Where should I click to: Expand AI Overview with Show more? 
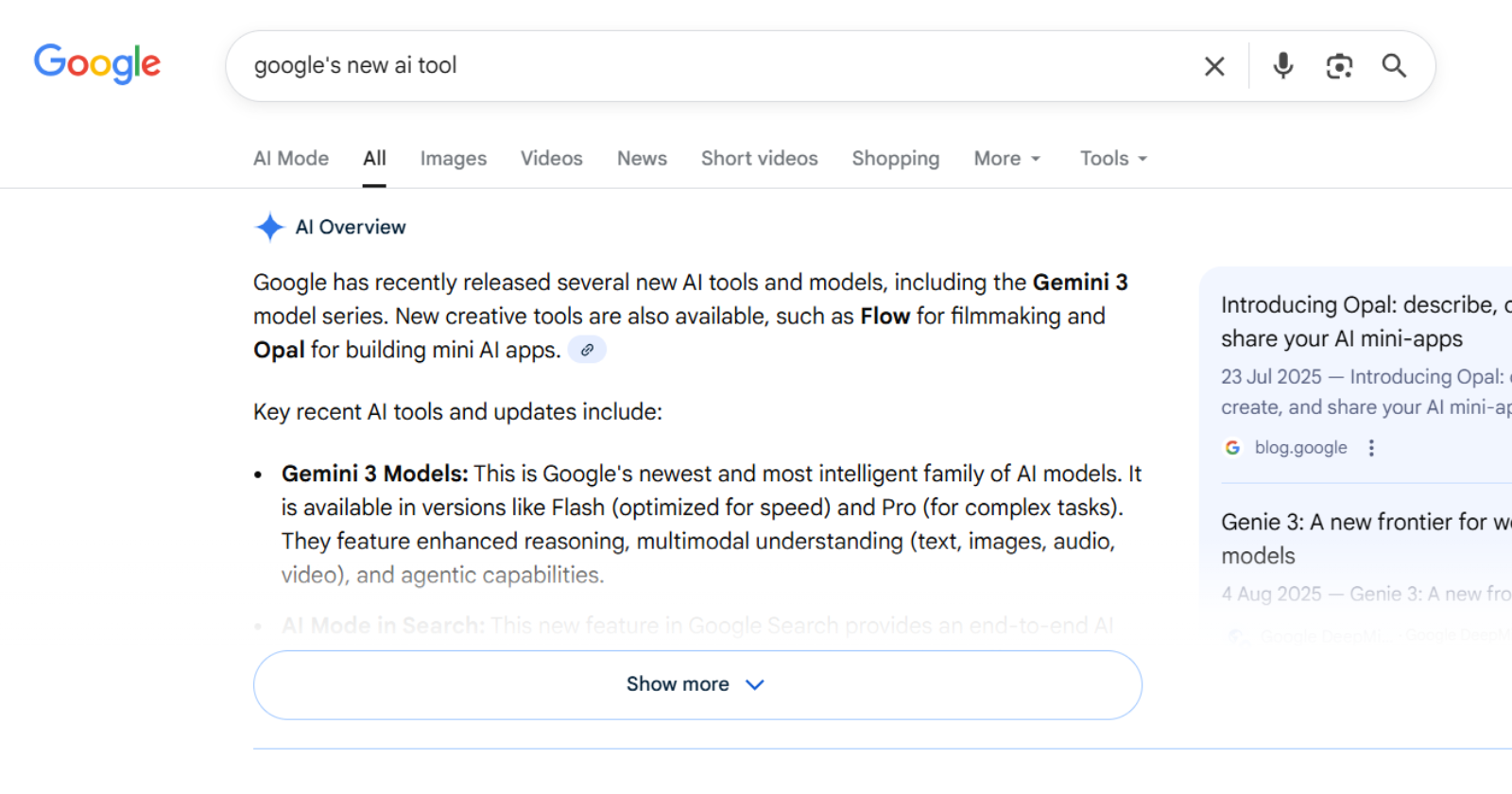pos(696,684)
